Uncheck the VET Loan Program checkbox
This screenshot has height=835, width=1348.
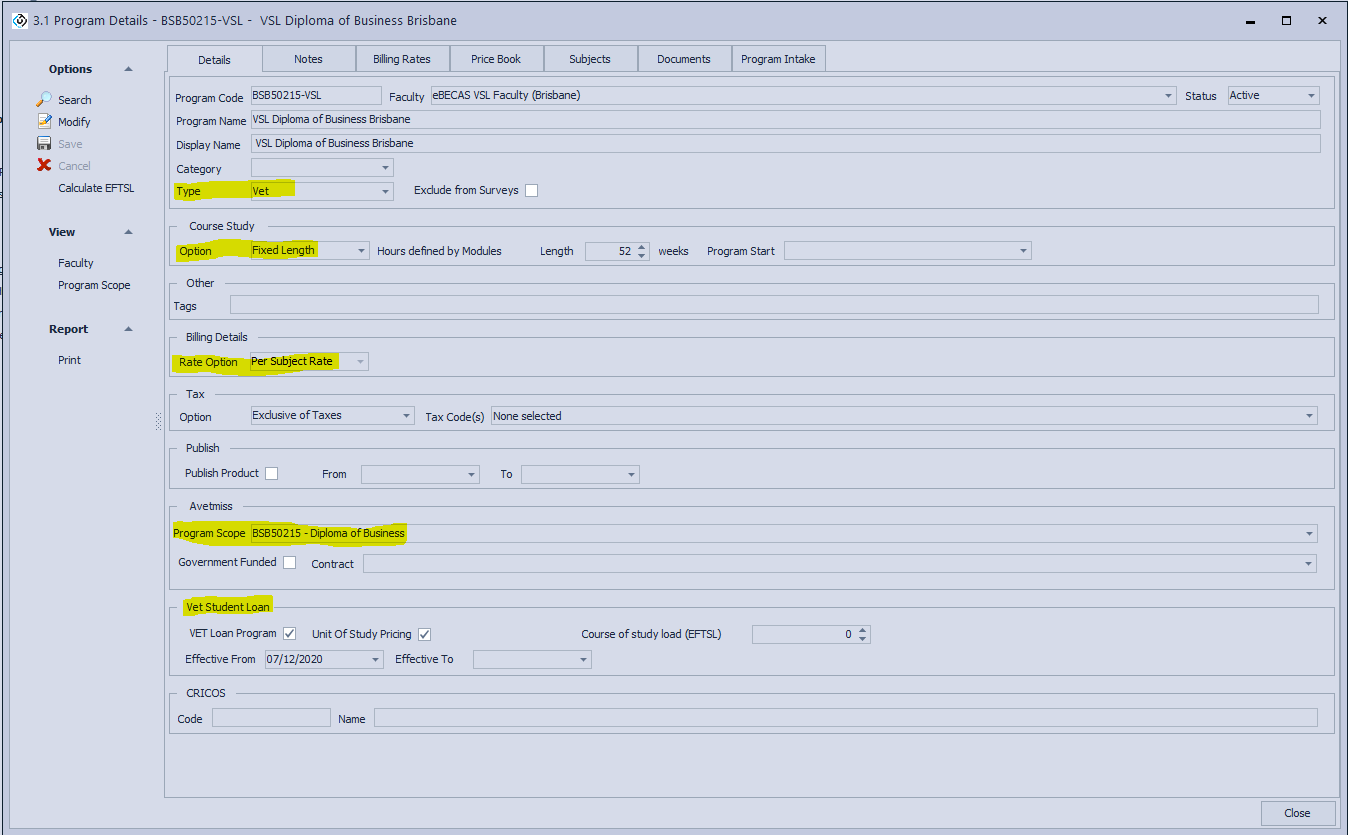(x=290, y=634)
